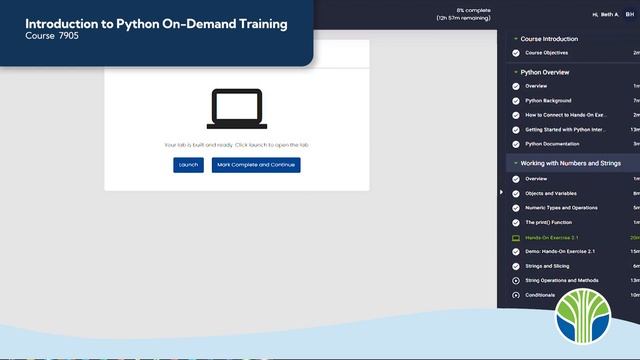Click checkmark beside Strings and Slicing

(x=516, y=266)
